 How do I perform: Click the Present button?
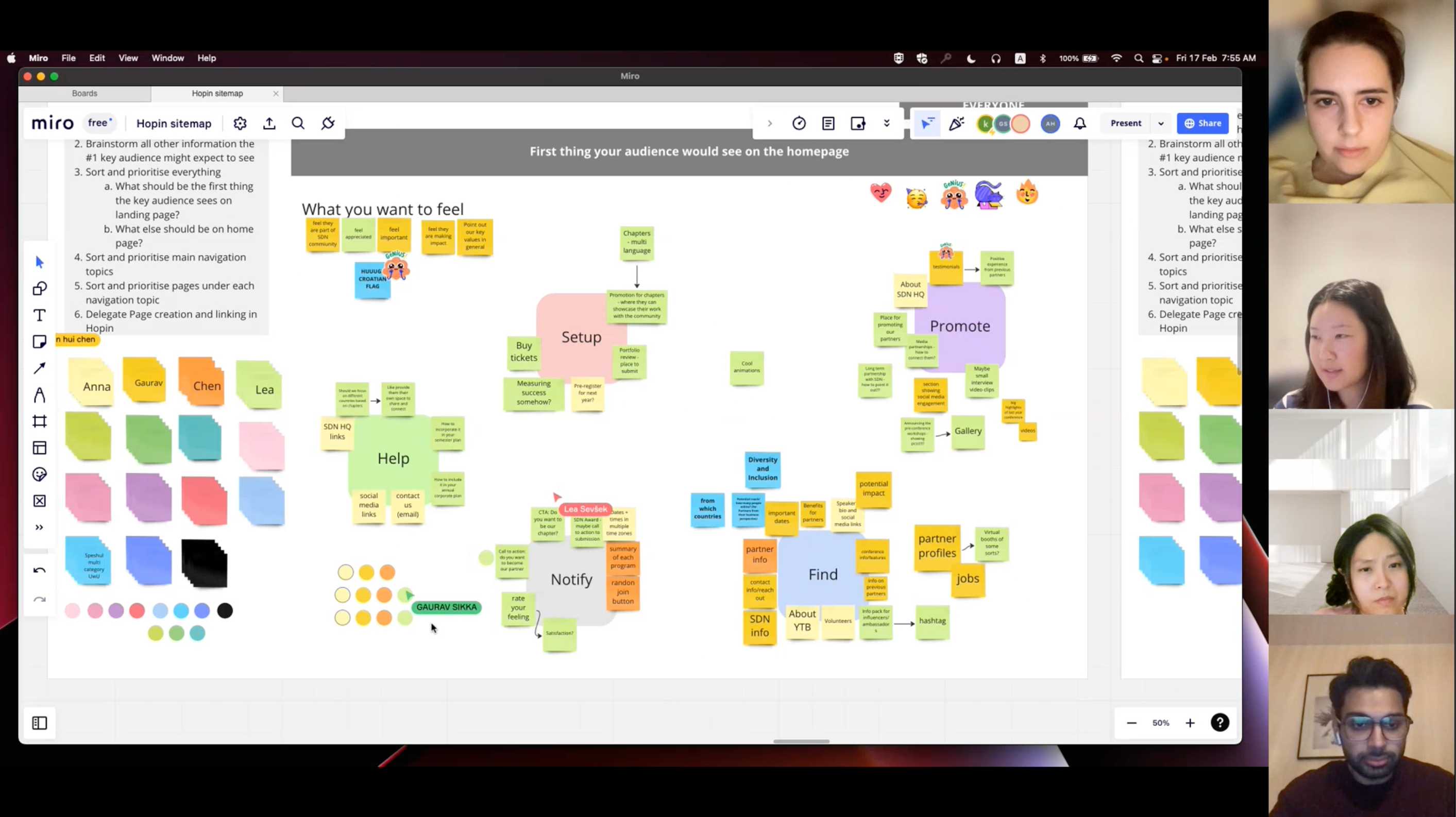pyautogui.click(x=1125, y=123)
